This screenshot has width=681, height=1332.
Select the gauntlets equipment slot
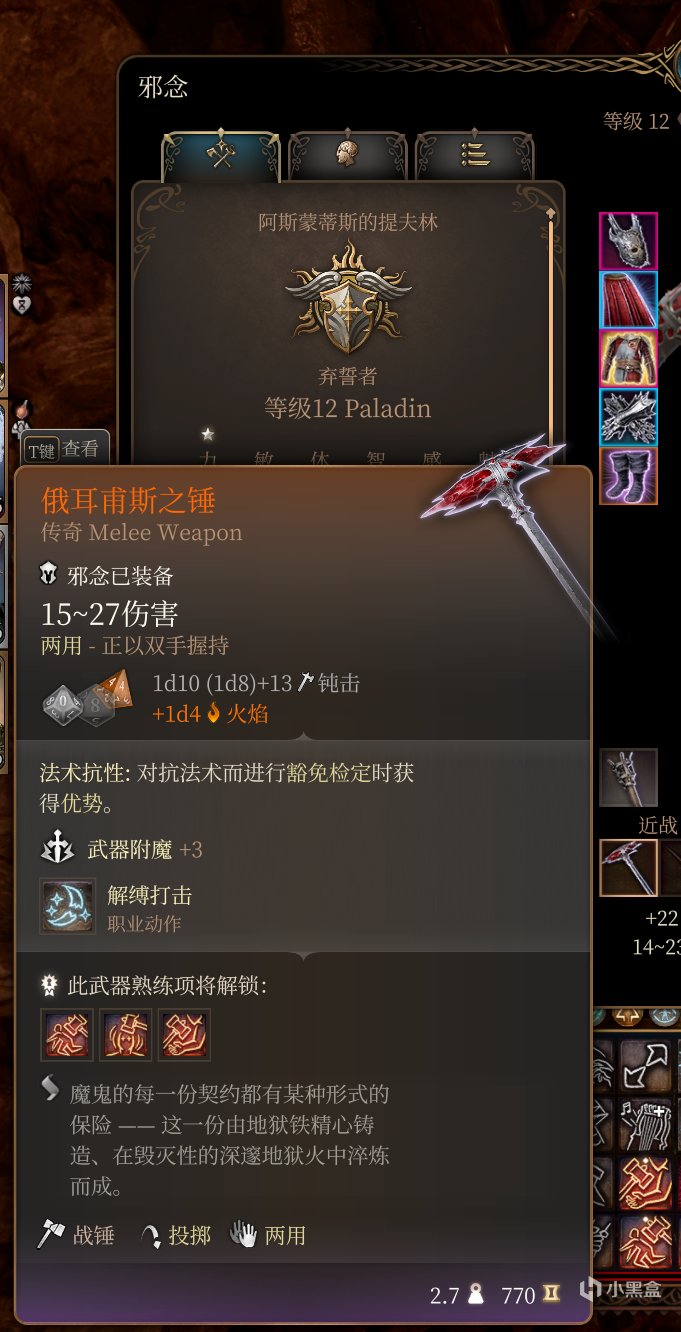[628, 417]
